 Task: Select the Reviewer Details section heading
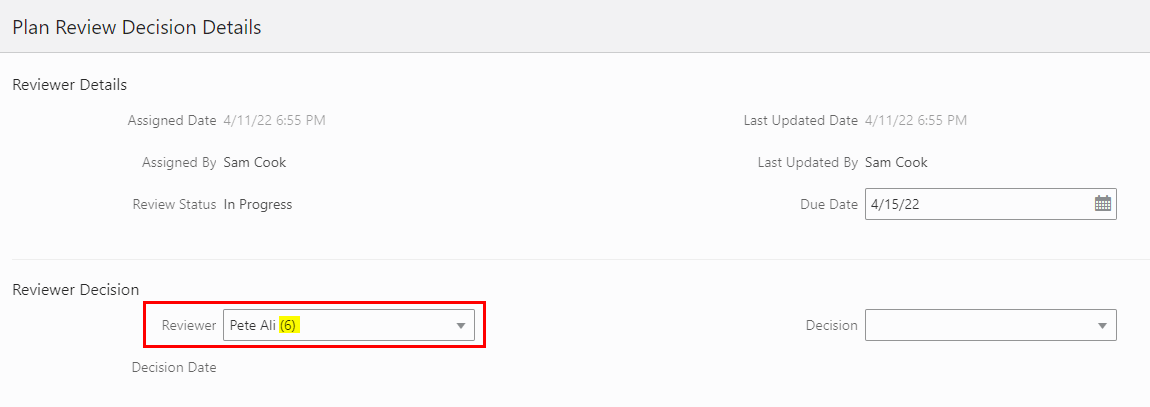69,85
